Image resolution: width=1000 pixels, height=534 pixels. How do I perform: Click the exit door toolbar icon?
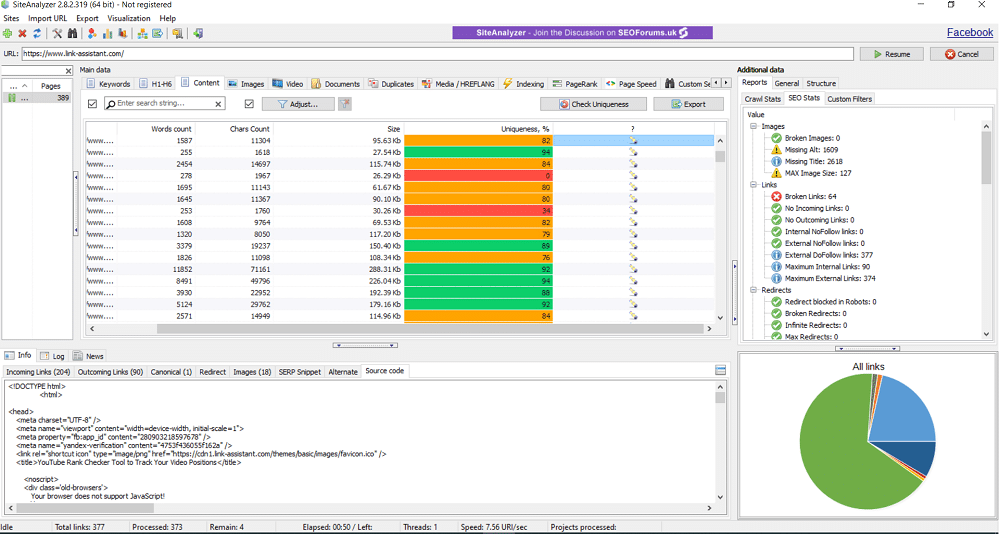pyautogui.click(x=198, y=33)
